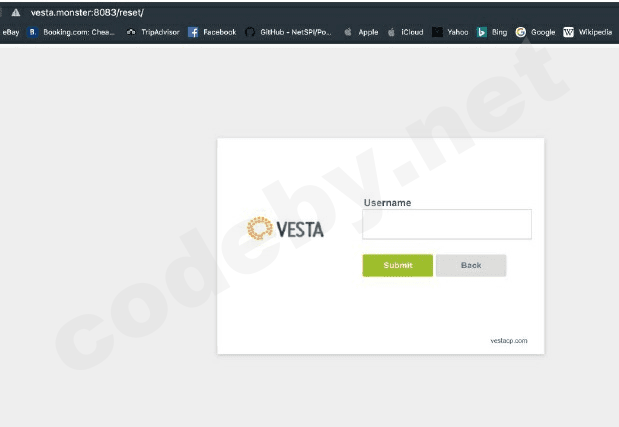Open the iCloud bookmark label
The image size is (619, 427).
tap(412, 32)
